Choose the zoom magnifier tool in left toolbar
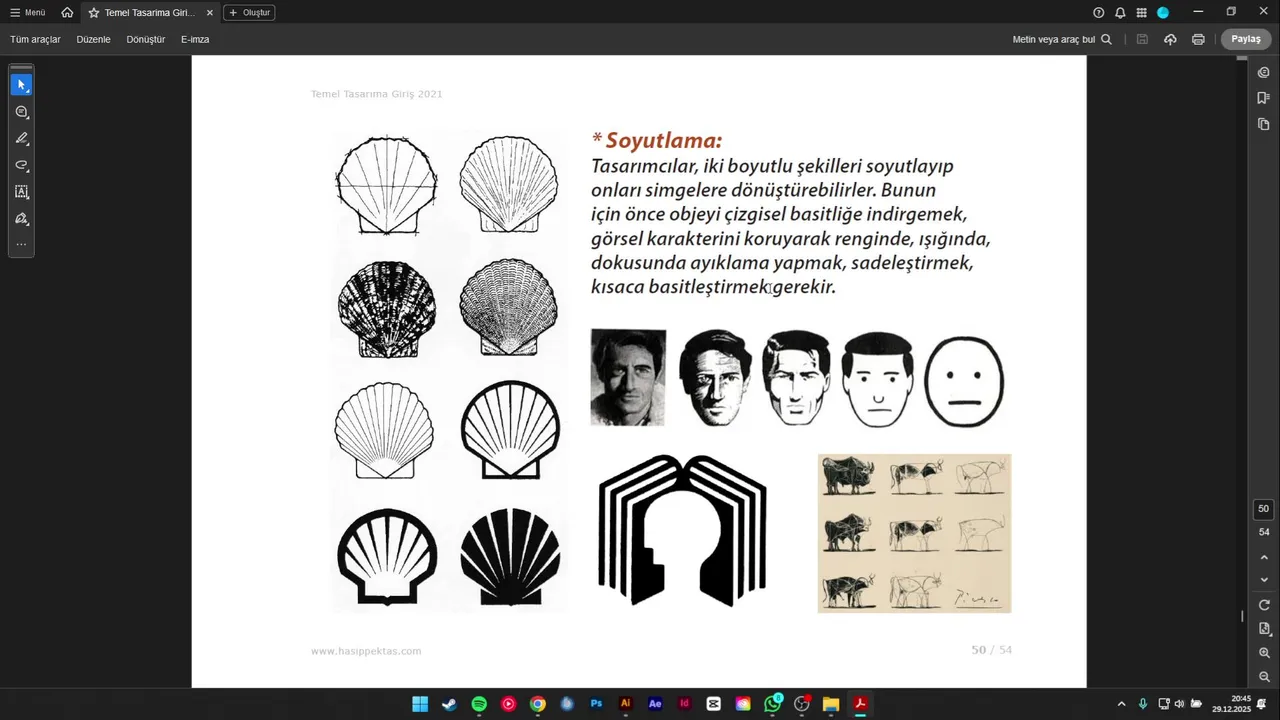Image resolution: width=1280 pixels, height=720 pixels. click(x=21, y=112)
